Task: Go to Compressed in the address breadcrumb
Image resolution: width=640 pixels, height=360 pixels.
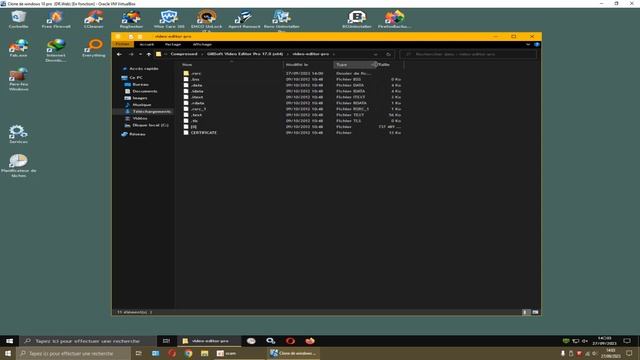Action: (x=184, y=54)
